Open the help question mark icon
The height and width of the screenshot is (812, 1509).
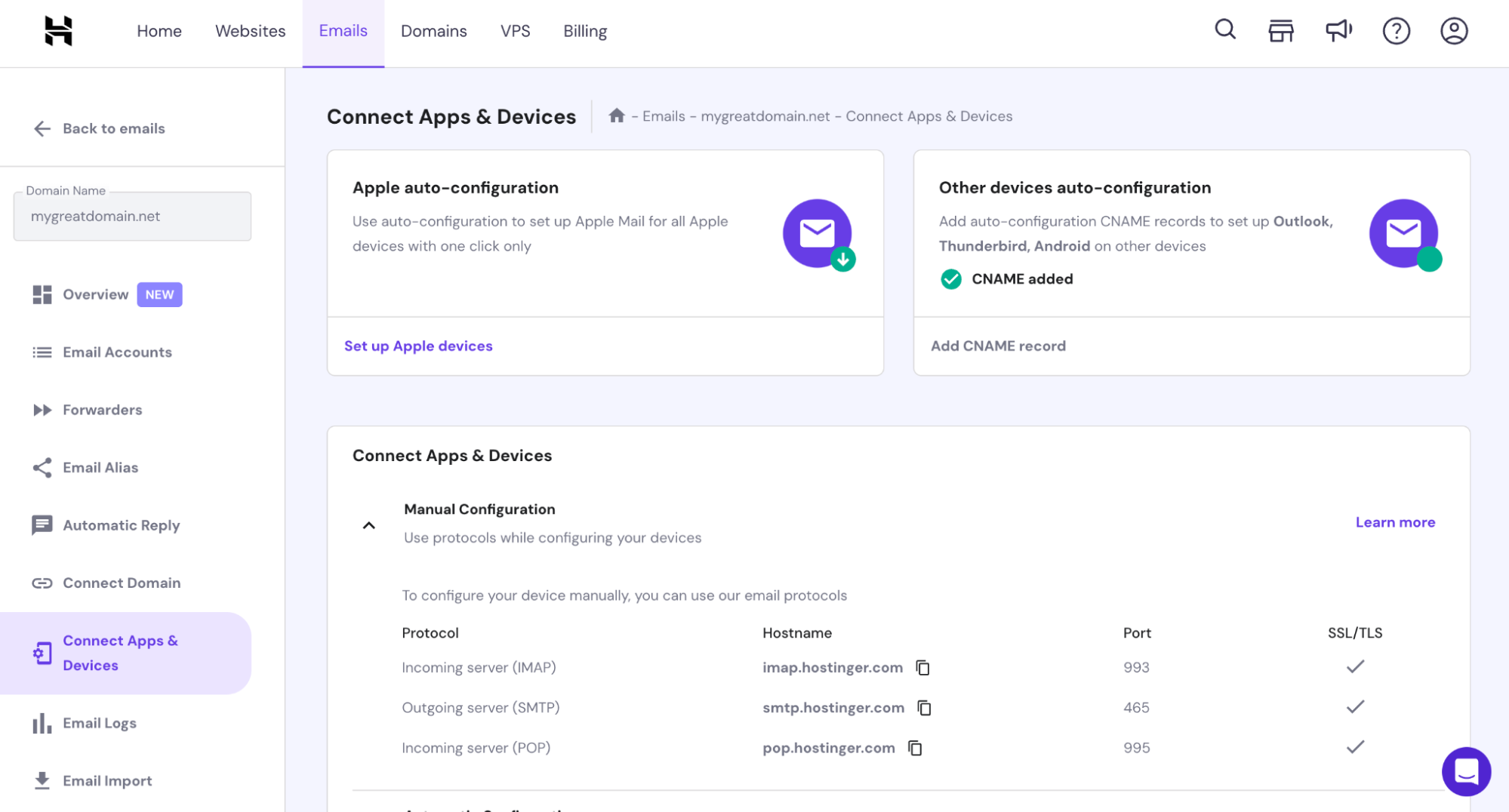pos(1396,30)
